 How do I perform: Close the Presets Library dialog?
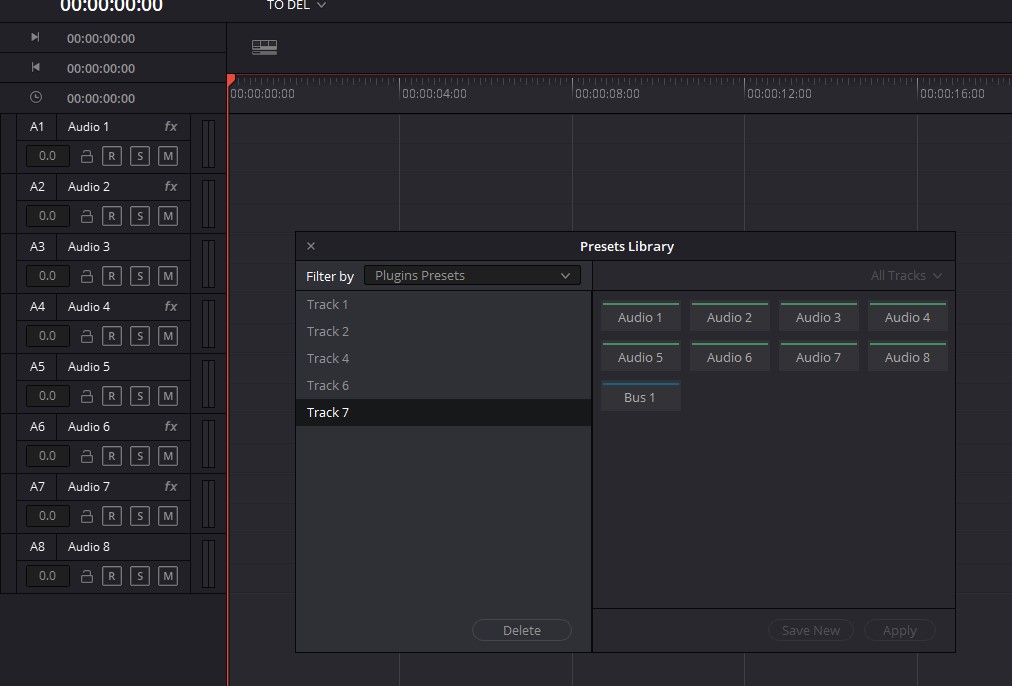tap(311, 246)
